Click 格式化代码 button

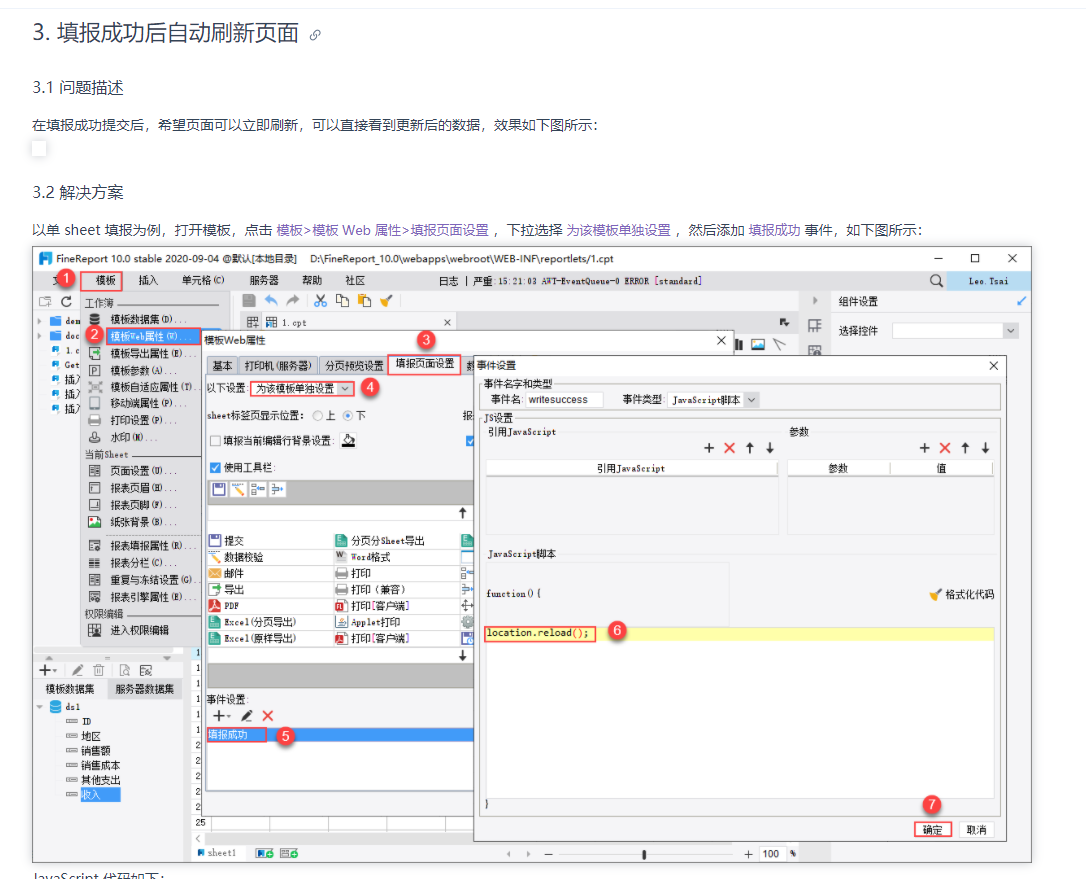[x=961, y=594]
